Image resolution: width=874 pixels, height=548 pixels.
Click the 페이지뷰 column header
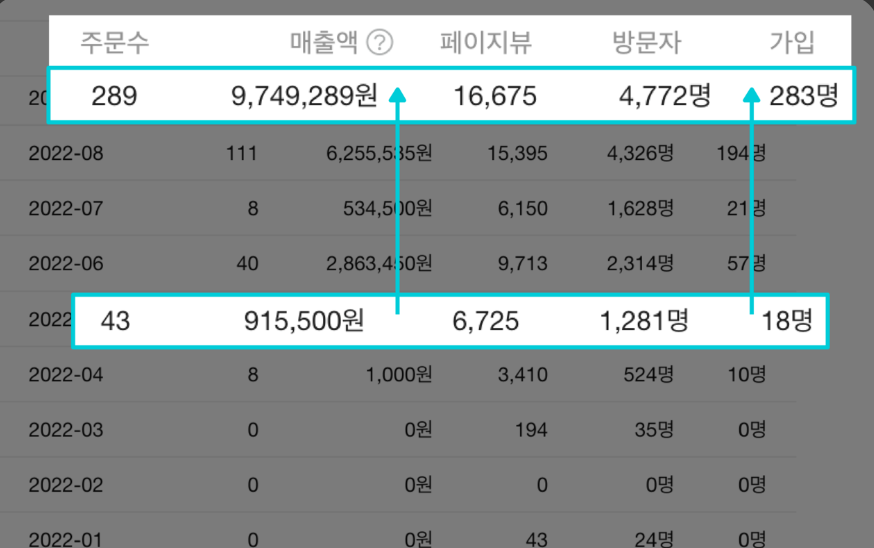pyautogui.click(x=486, y=42)
